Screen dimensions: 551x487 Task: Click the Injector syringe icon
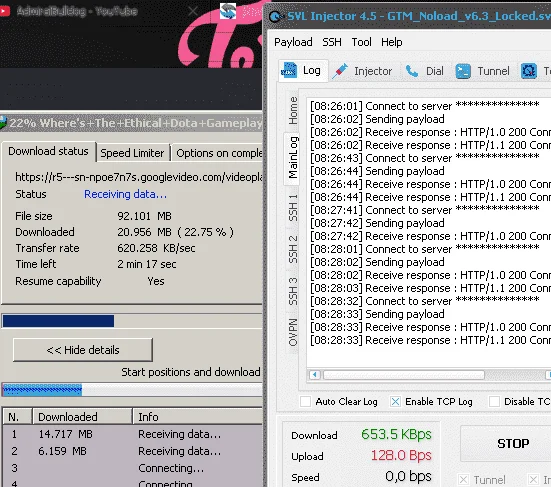point(340,71)
